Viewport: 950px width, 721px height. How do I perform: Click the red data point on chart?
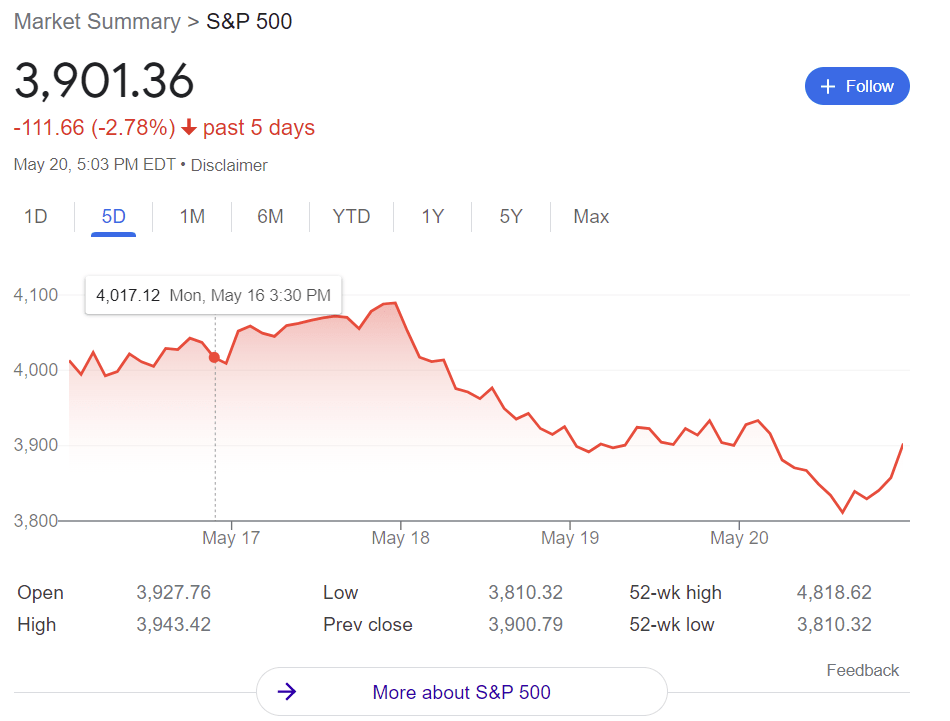tap(214, 357)
